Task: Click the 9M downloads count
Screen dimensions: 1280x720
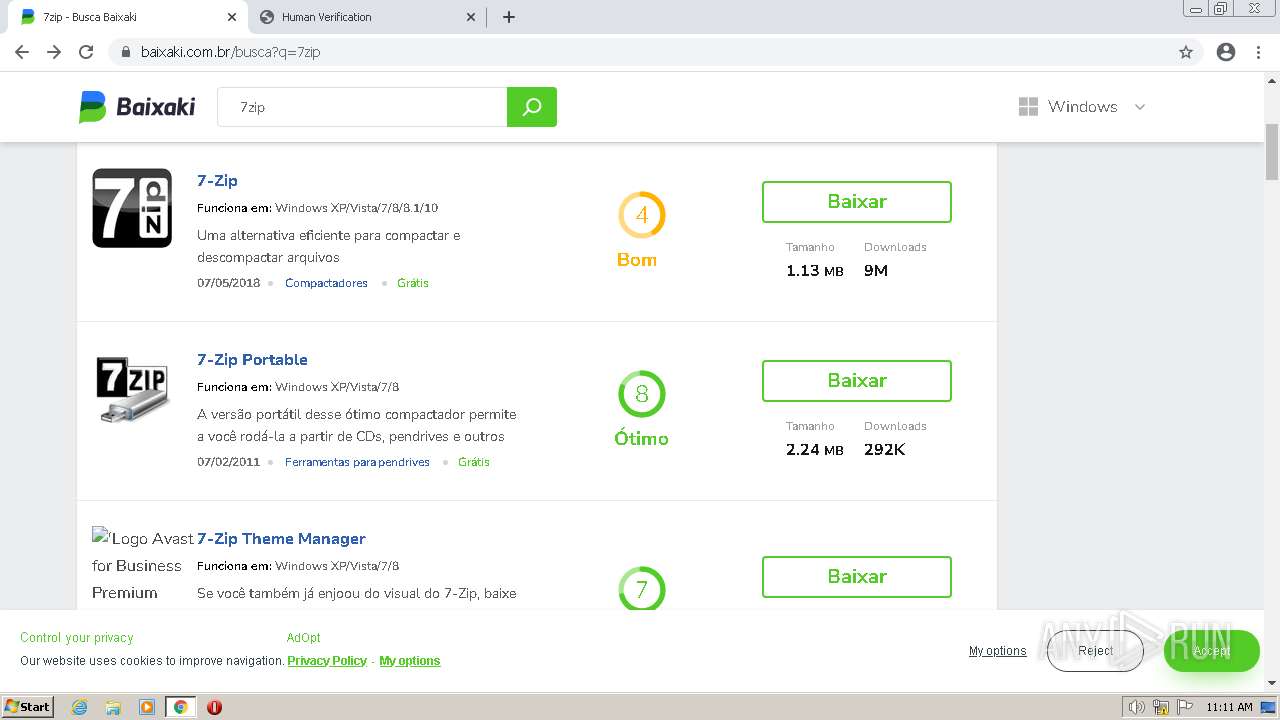Action: tap(876, 271)
